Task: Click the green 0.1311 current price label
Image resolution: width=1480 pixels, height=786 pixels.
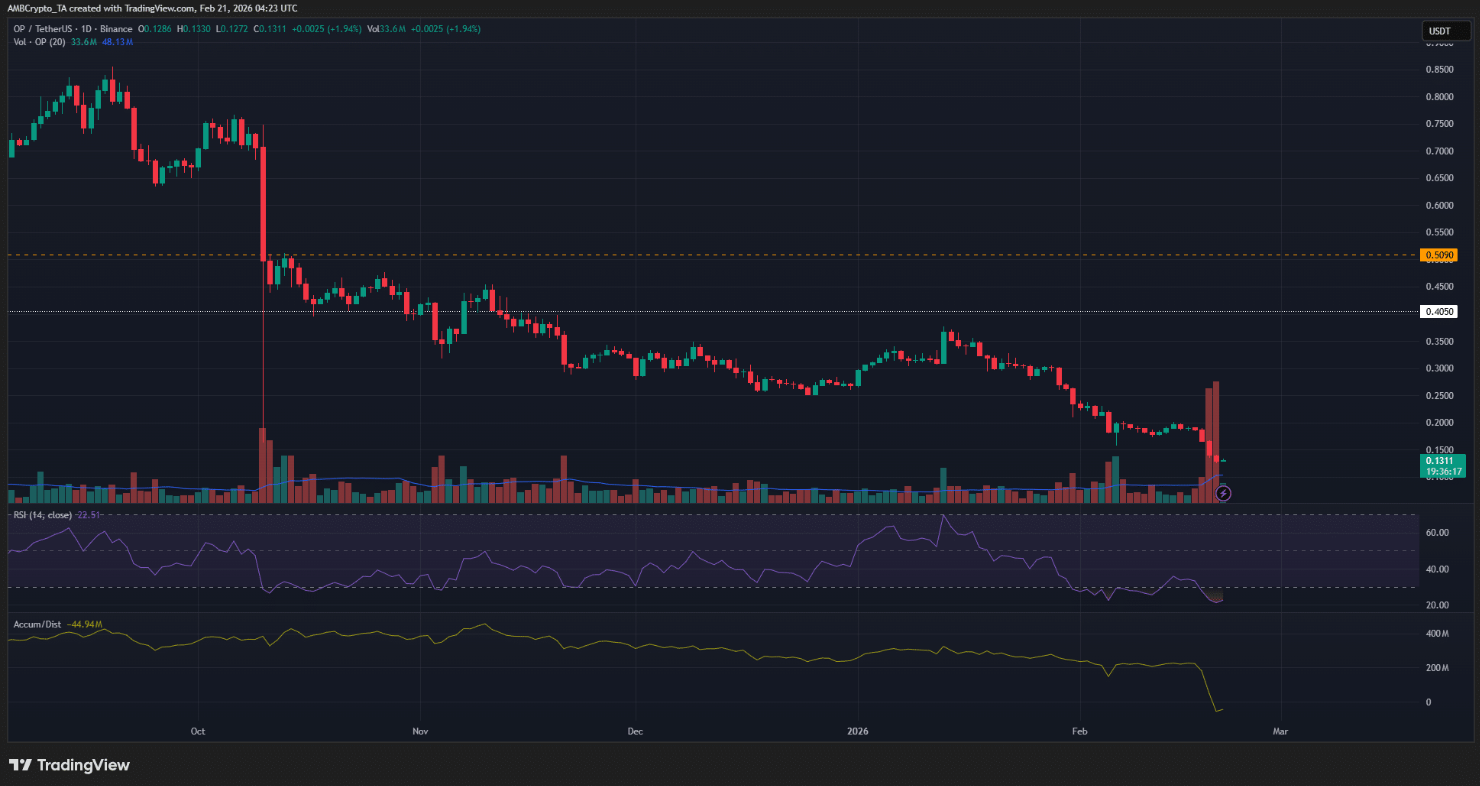Action: [1438, 459]
